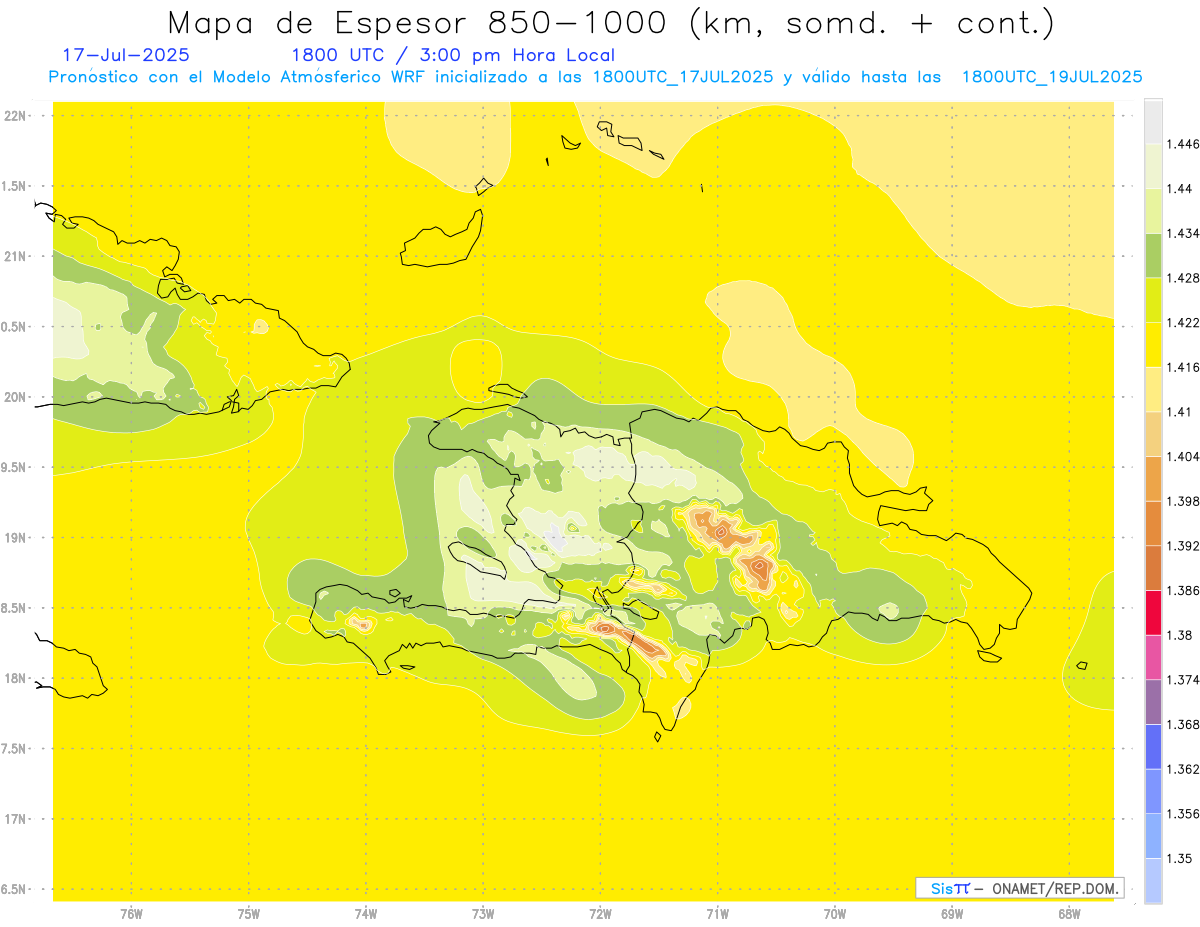Click the "74W" longitude axis label
1200x927 pixels.
coord(366,915)
